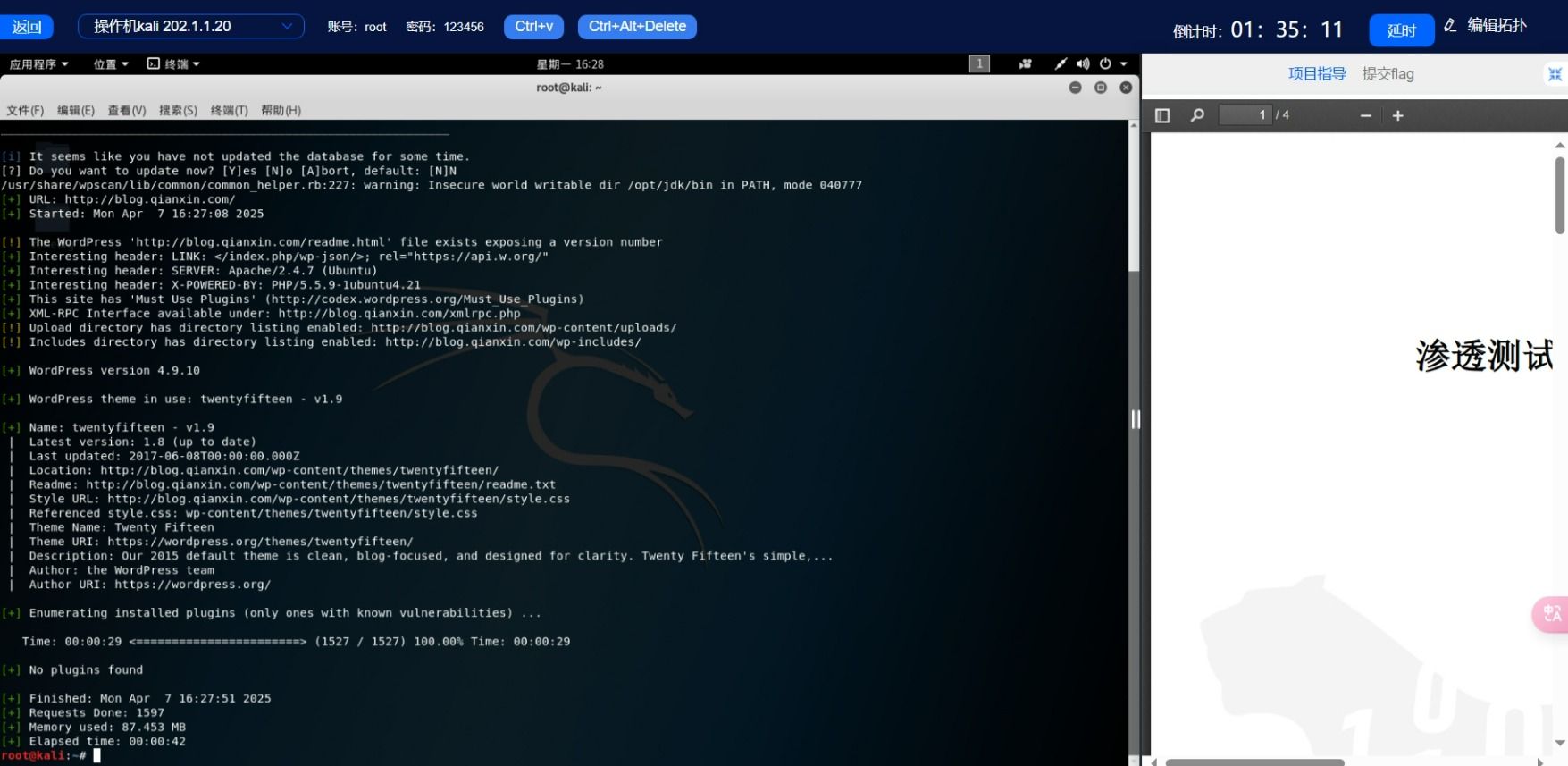Switch to the 项目指导 tab

coord(1317,74)
